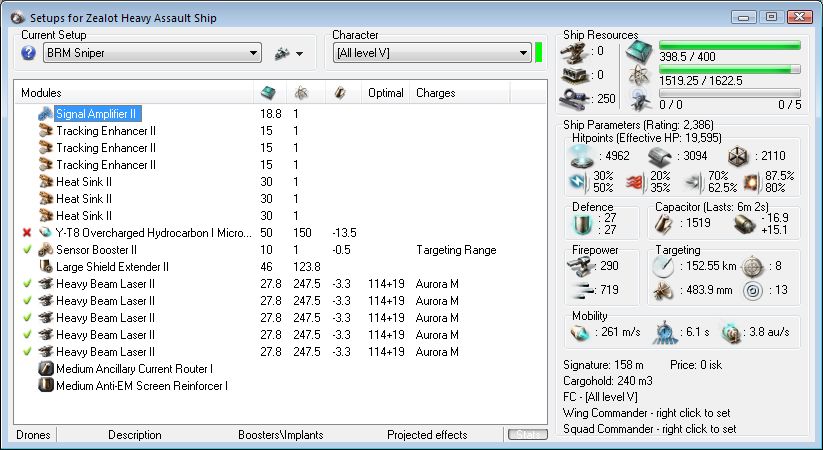Image resolution: width=823 pixels, height=450 pixels.
Task: Click the CPU usage progress bar
Action: point(730,46)
